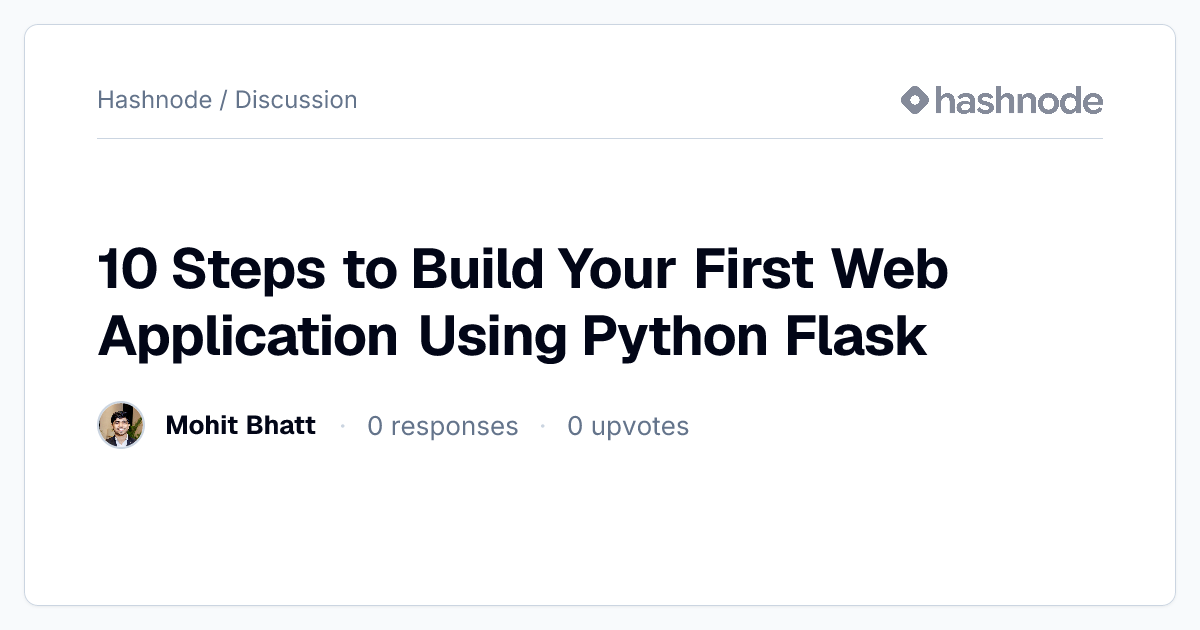This screenshot has height=630, width=1200.
Task: Click the word "responses" in the meta row
Action: [x=454, y=427]
